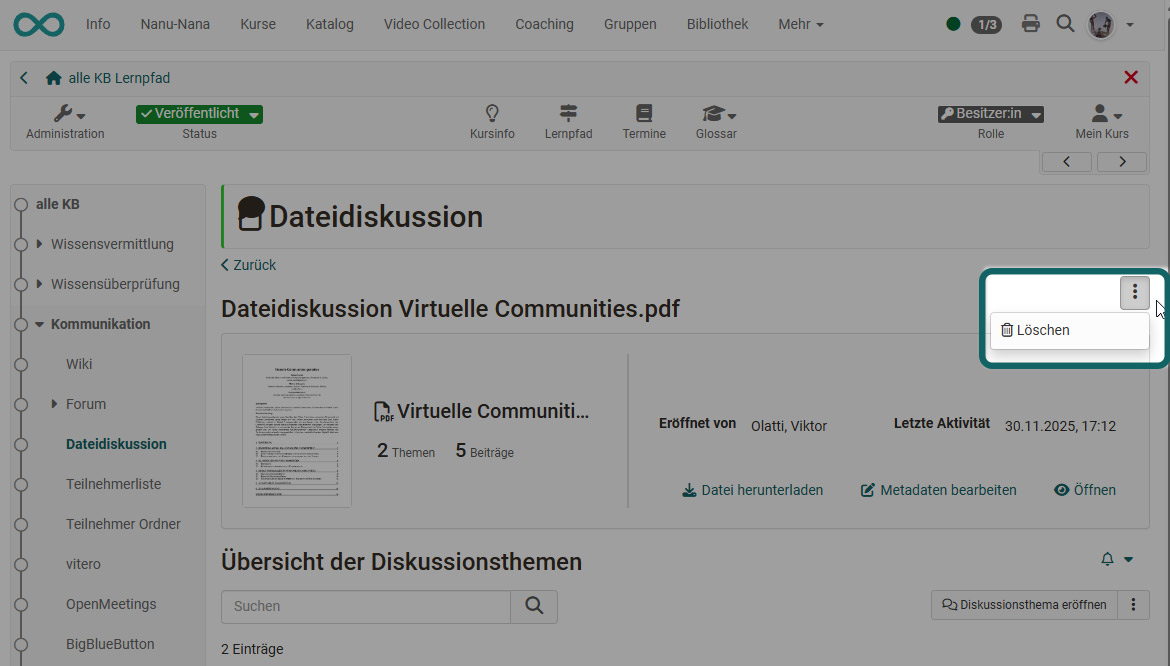Image resolution: width=1170 pixels, height=666 pixels.
Task: Start the discussion search
Action: [534, 606]
